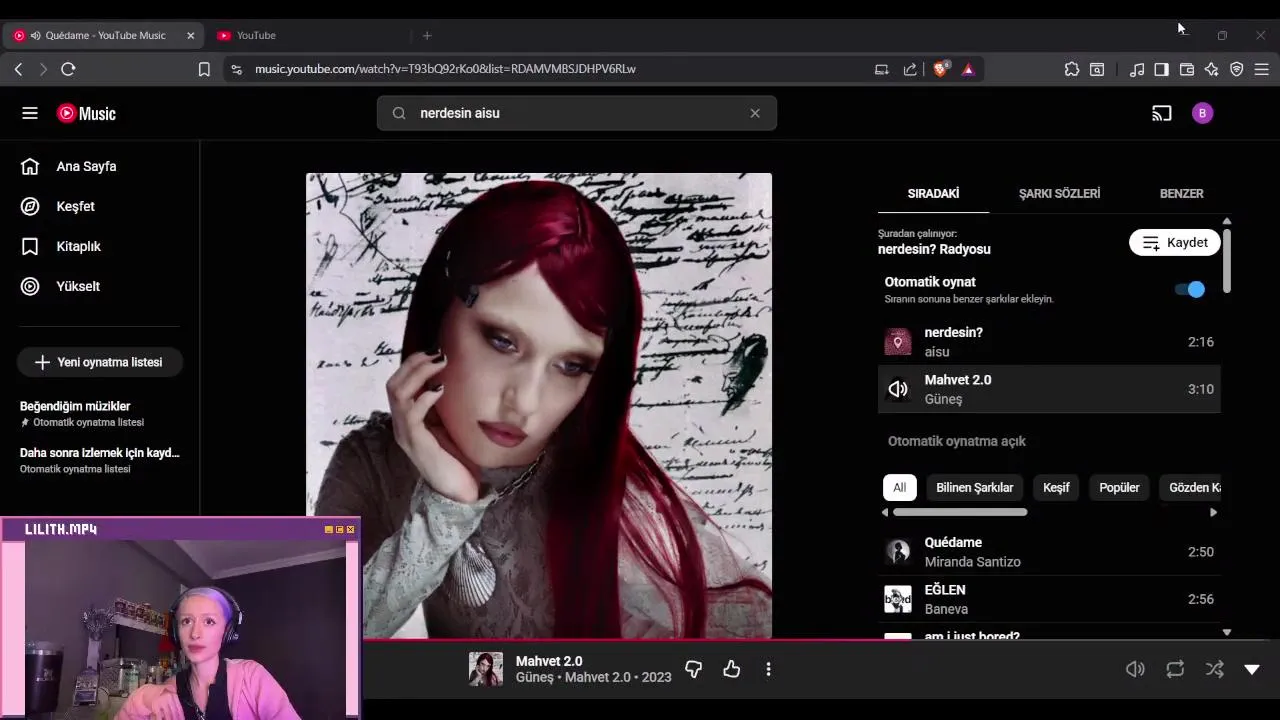1280x720 pixels.
Task: Click the queue panel vertical scrollbar
Action: tap(1226, 260)
